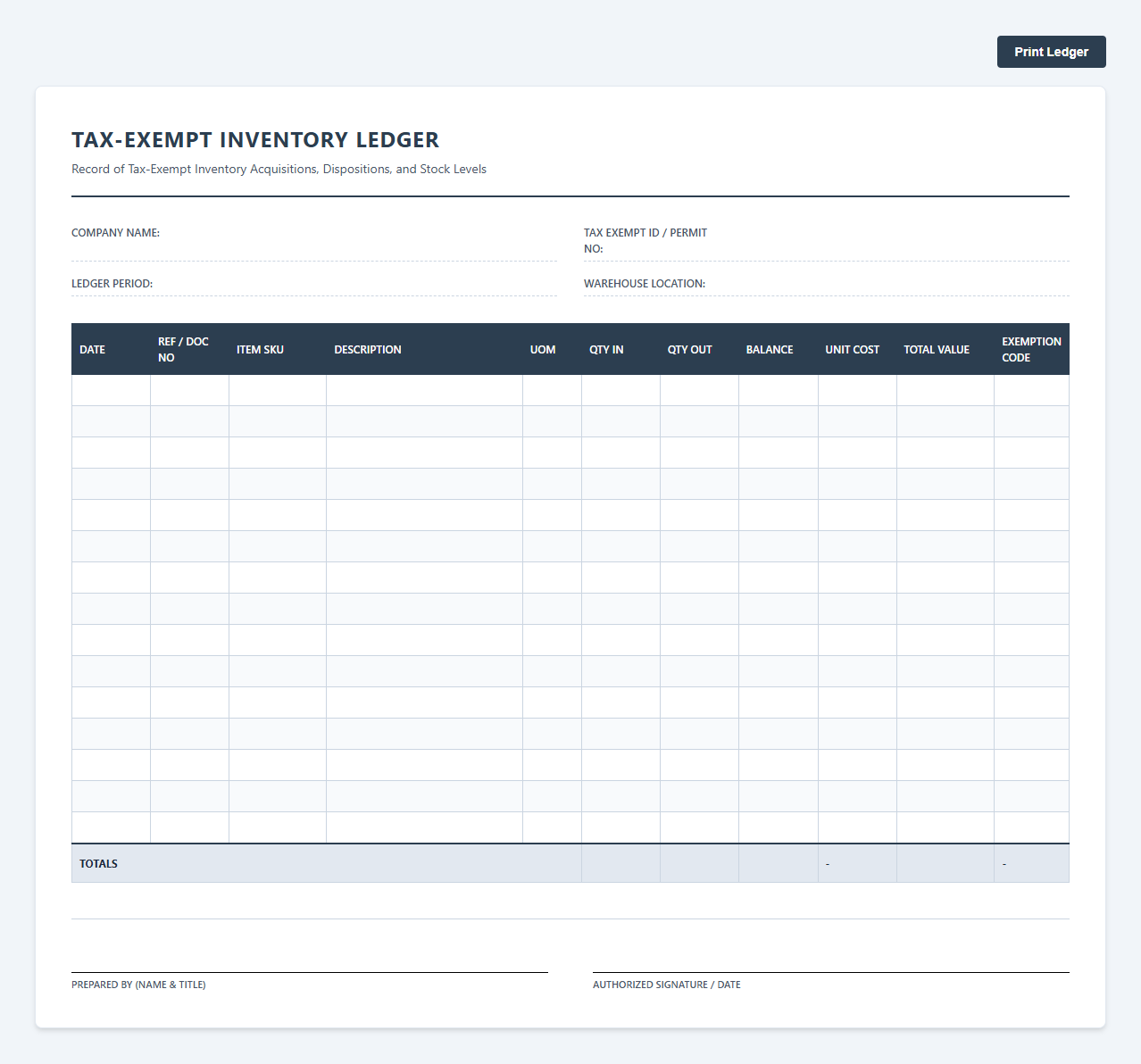Screen dimensions: 1141x1064
Task: Click the QTY IN column header
Action: 620,349
